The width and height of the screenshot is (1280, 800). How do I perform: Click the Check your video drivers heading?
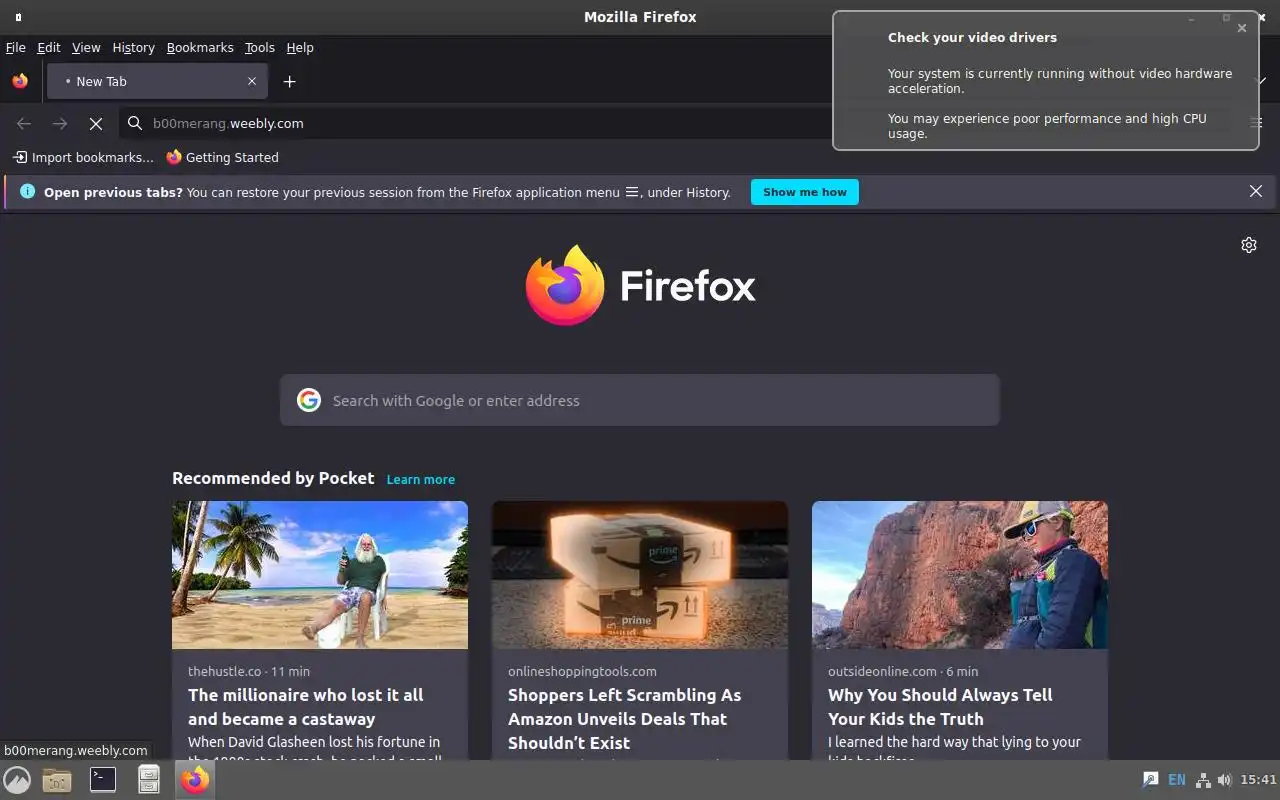(972, 37)
